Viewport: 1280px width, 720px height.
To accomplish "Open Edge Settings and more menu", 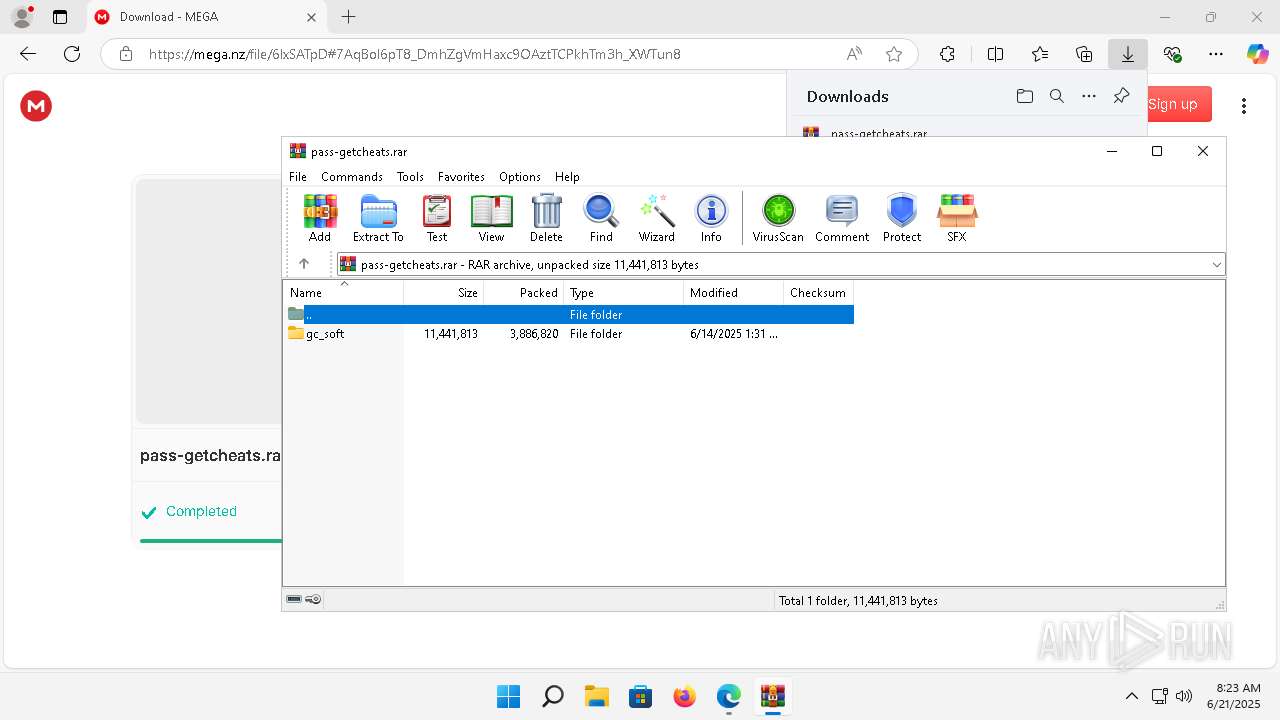I will click(1216, 54).
